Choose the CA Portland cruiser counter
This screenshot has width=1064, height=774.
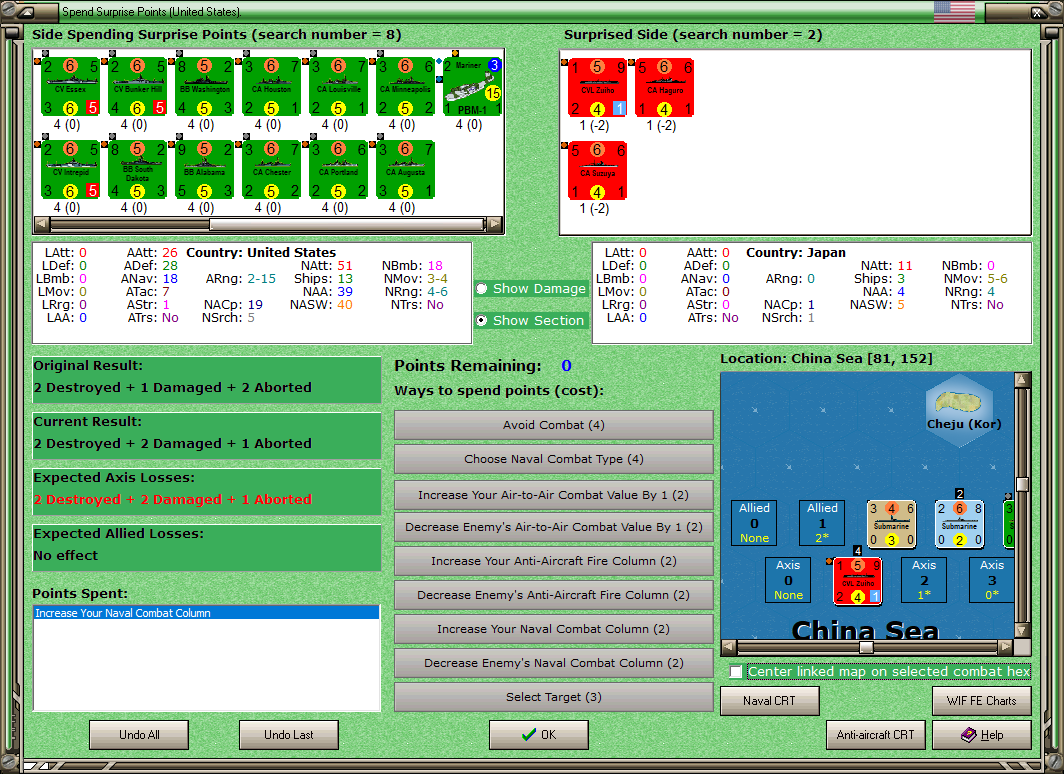point(339,170)
